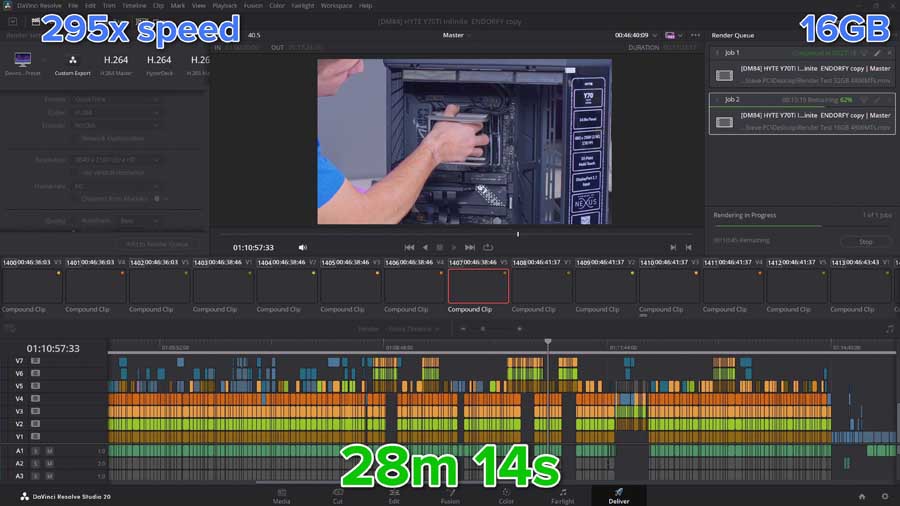Image resolution: width=900 pixels, height=506 pixels.
Task: Mute audio track A1
Action: click(49, 451)
